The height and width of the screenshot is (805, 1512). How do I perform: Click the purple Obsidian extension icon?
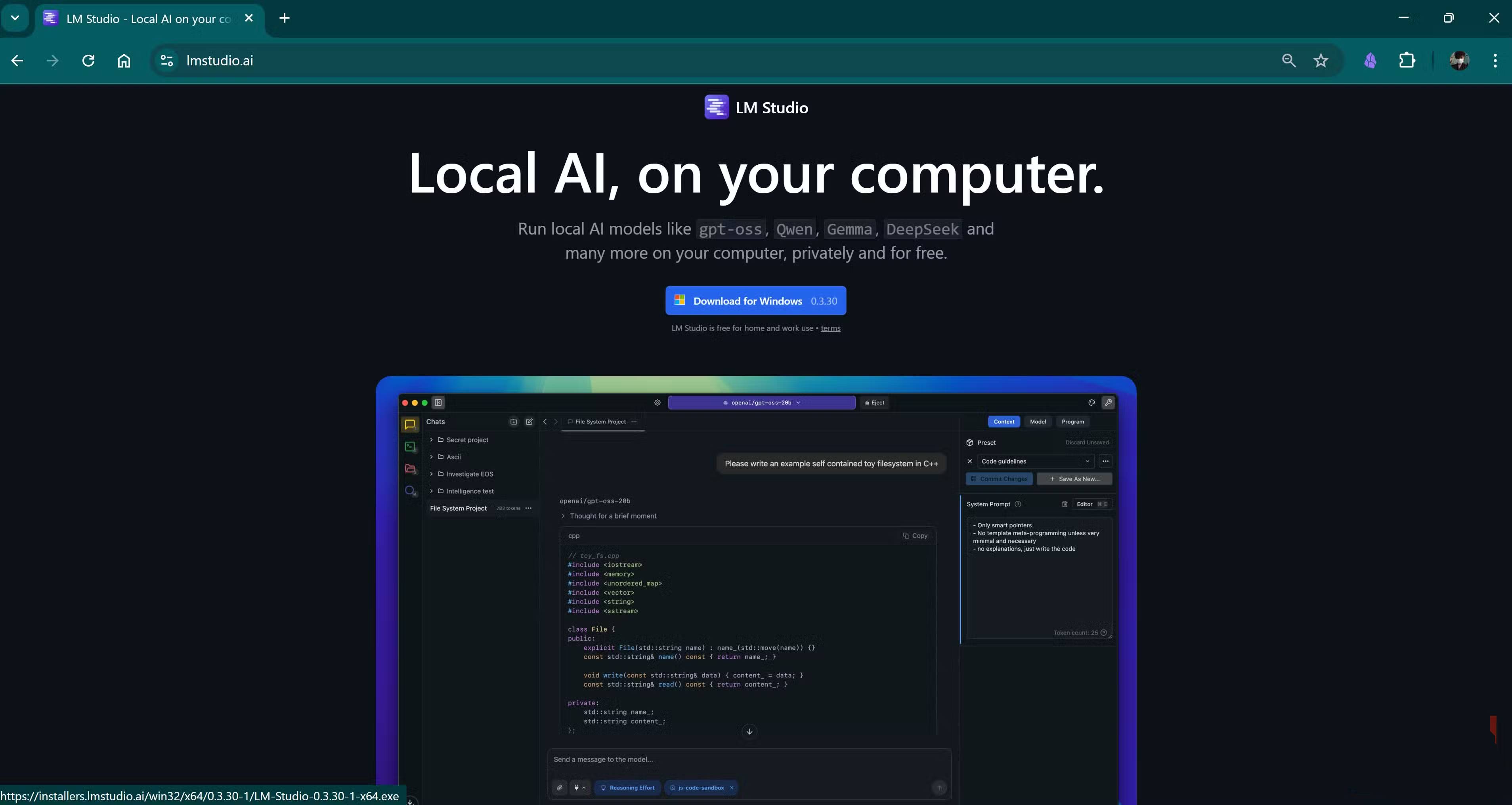[x=1370, y=61]
